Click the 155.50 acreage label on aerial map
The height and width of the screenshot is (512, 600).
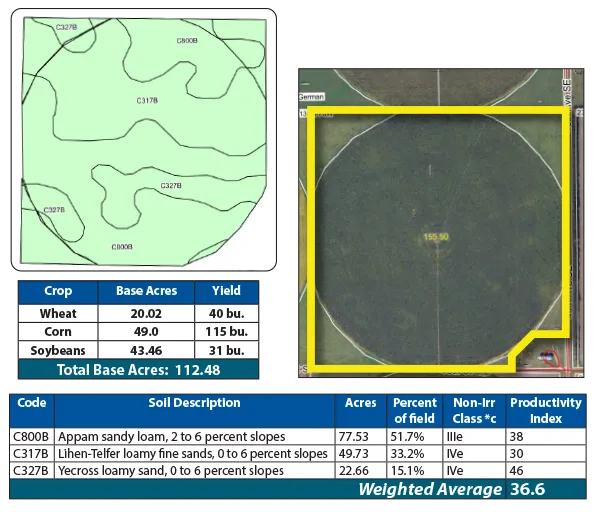point(435,237)
